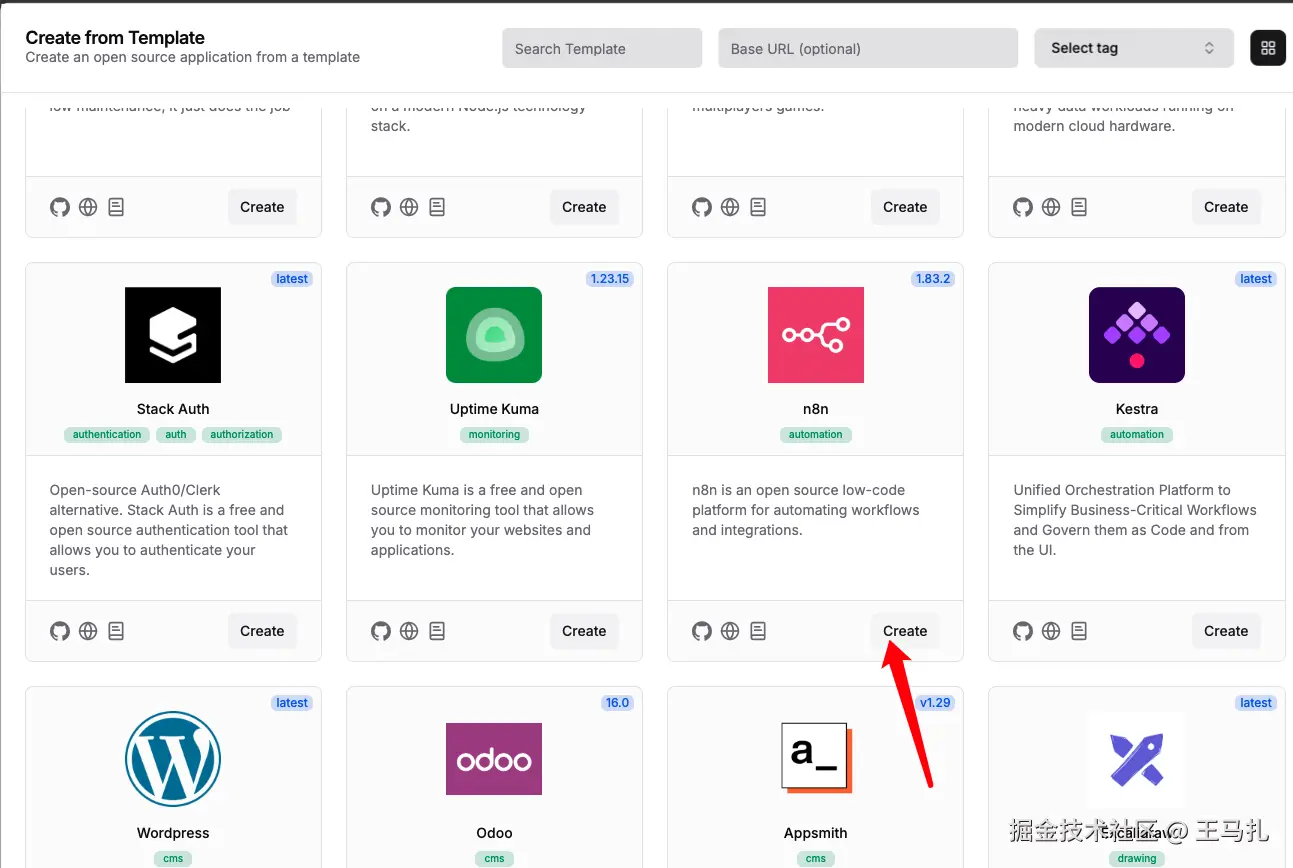1293x868 pixels.
Task: Click the Appsmith logo thumbnail
Action: [816, 759]
